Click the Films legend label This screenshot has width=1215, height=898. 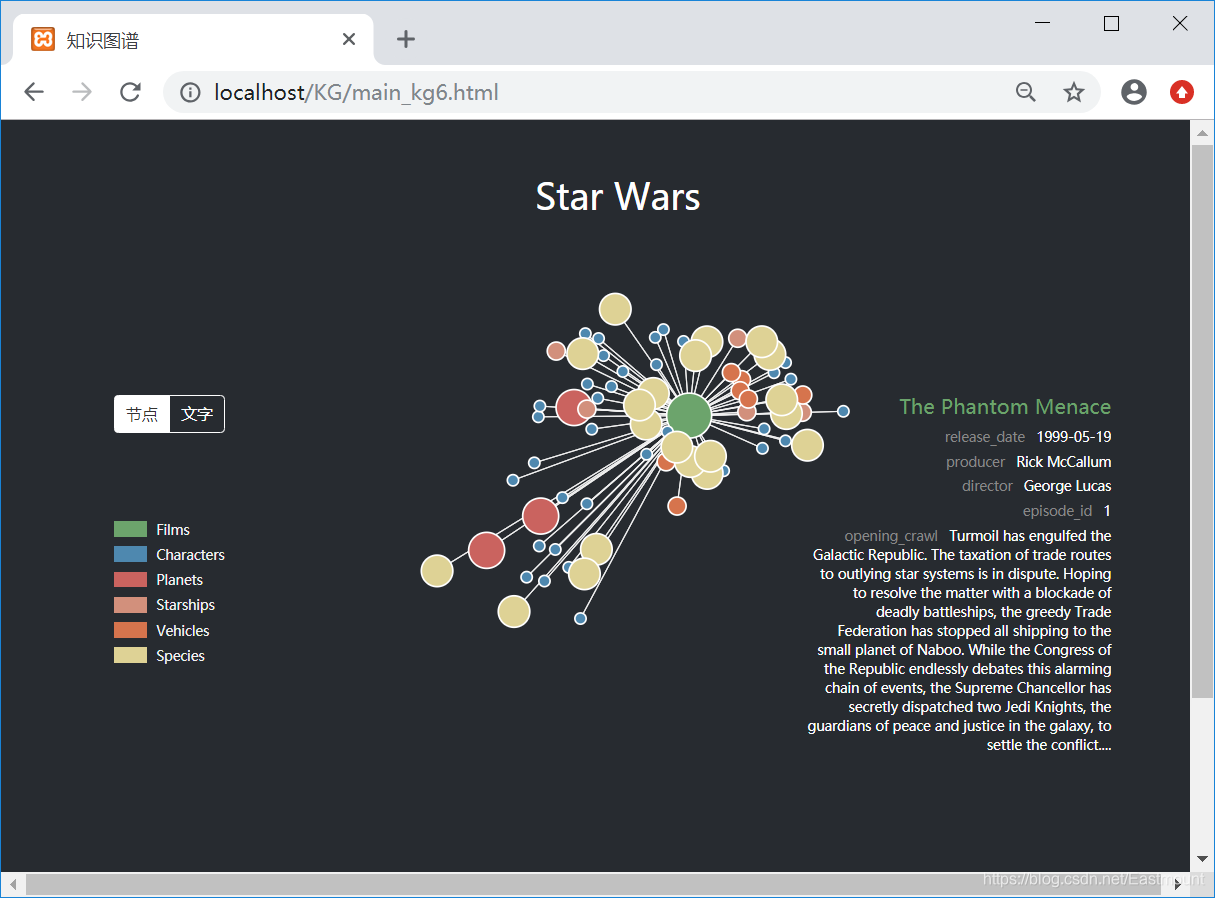click(x=173, y=530)
